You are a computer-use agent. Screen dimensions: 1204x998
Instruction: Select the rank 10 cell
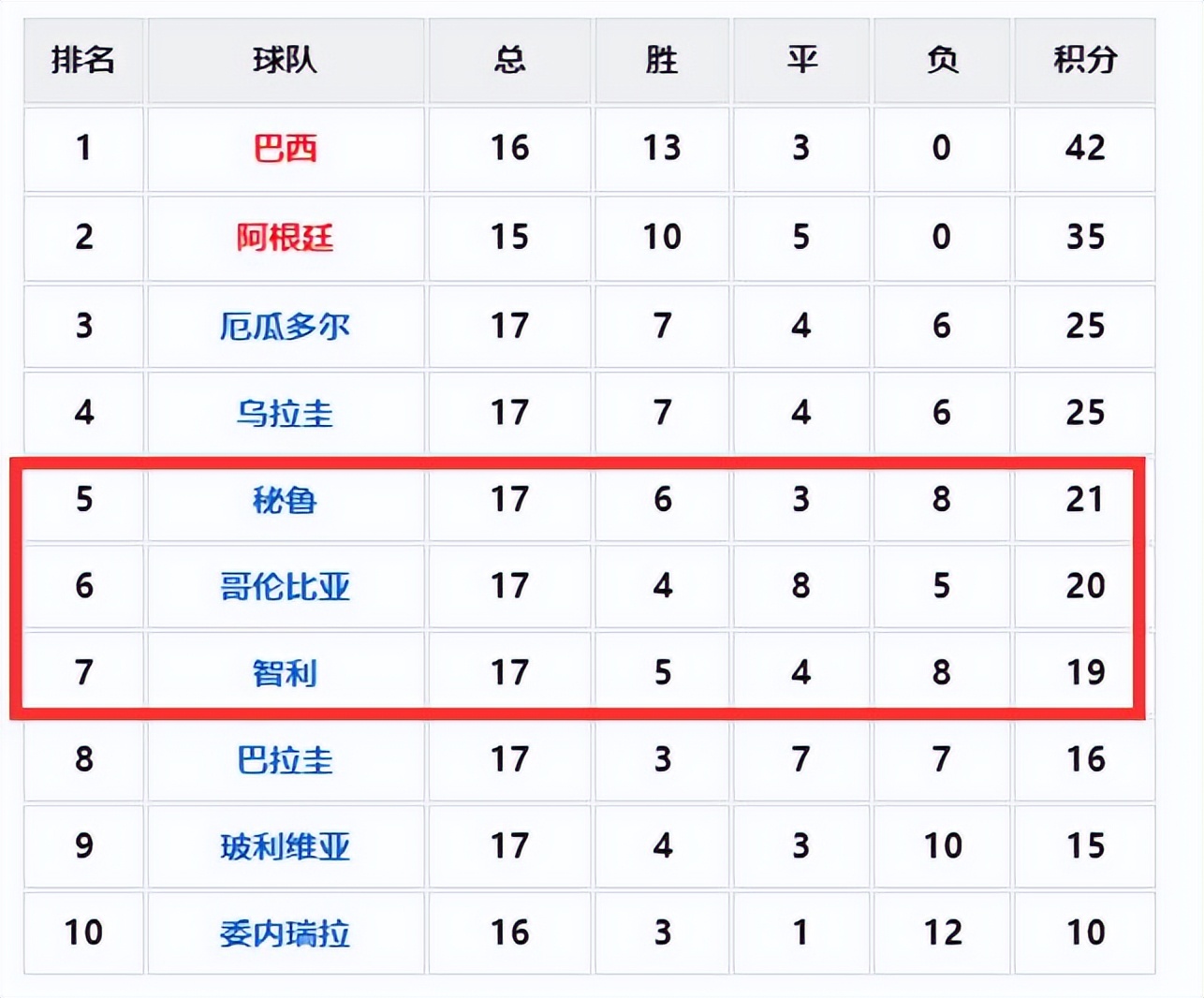[x=83, y=932]
